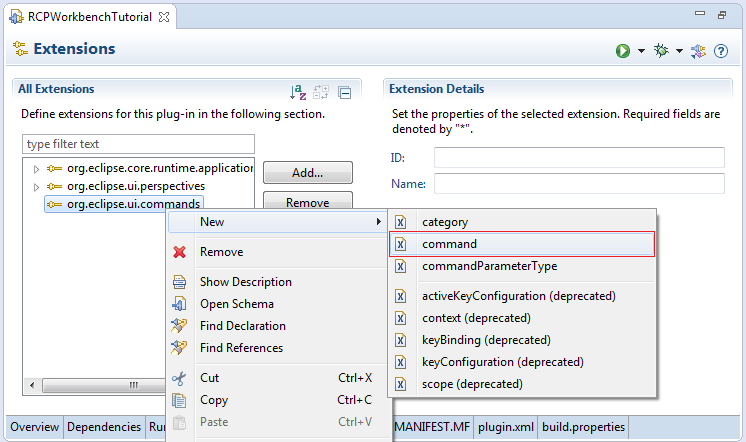Click the extensions tree horizontal scrollbar thumb

(x=105, y=385)
